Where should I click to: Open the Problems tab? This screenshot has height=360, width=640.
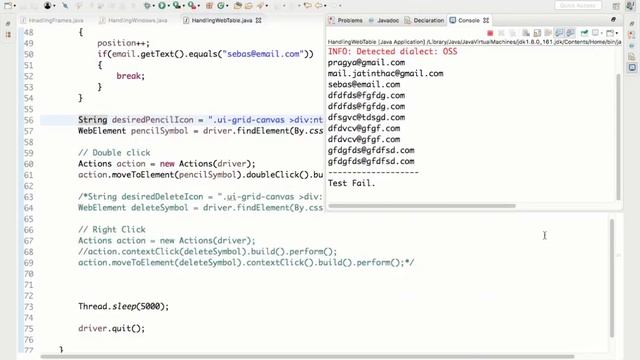(346, 20)
